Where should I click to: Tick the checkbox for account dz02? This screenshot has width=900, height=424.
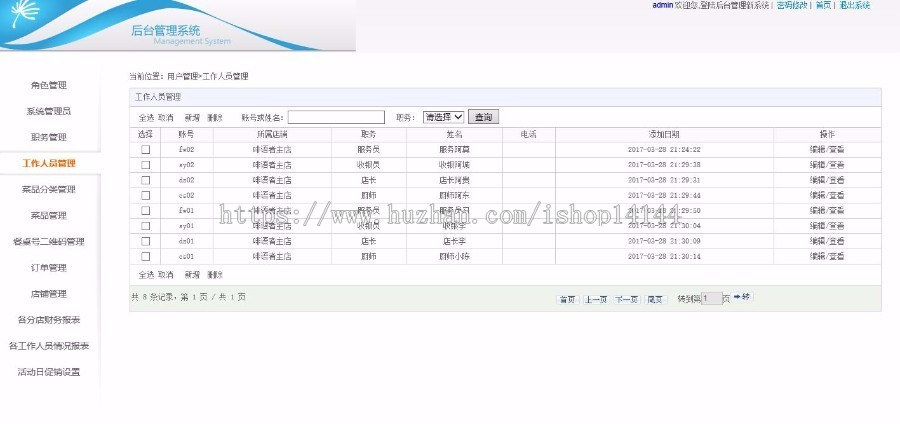point(146,180)
